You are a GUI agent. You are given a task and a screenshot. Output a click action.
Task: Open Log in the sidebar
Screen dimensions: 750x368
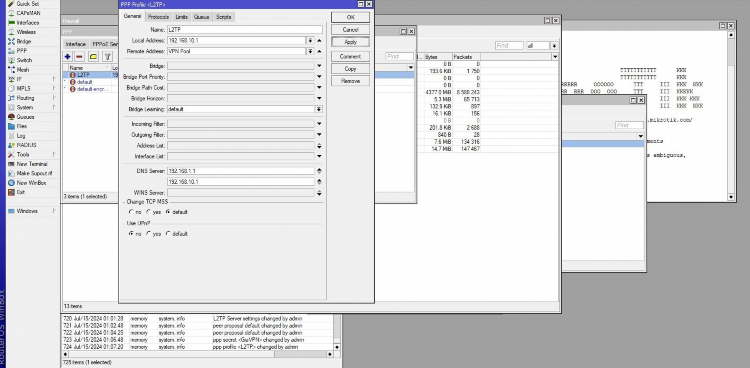tap(21, 135)
